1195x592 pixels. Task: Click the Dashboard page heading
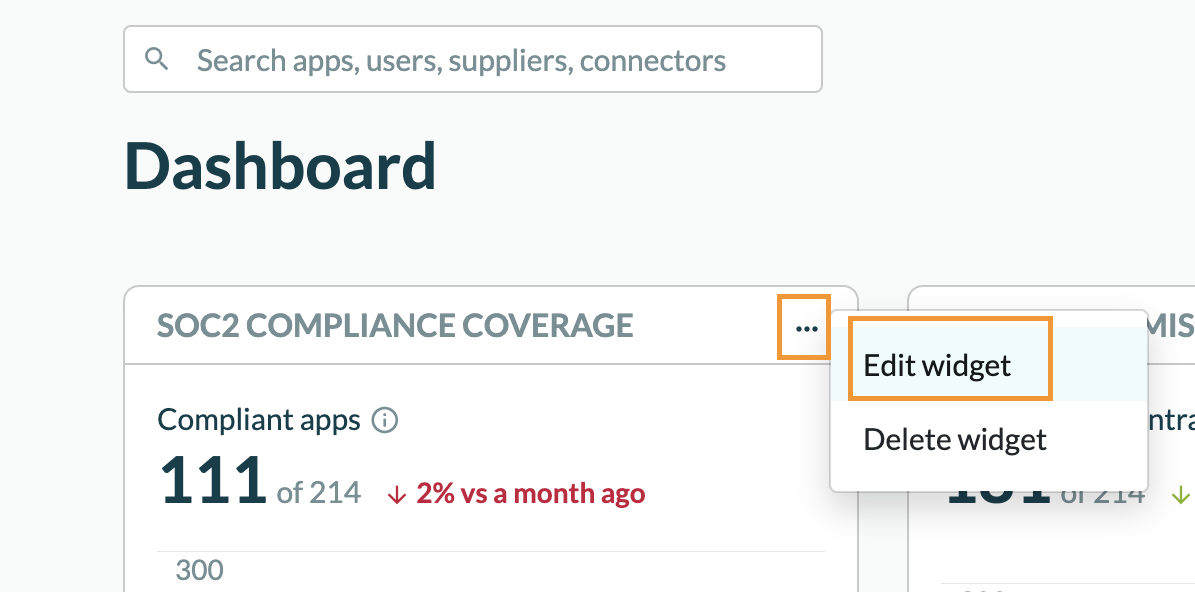tap(280, 166)
